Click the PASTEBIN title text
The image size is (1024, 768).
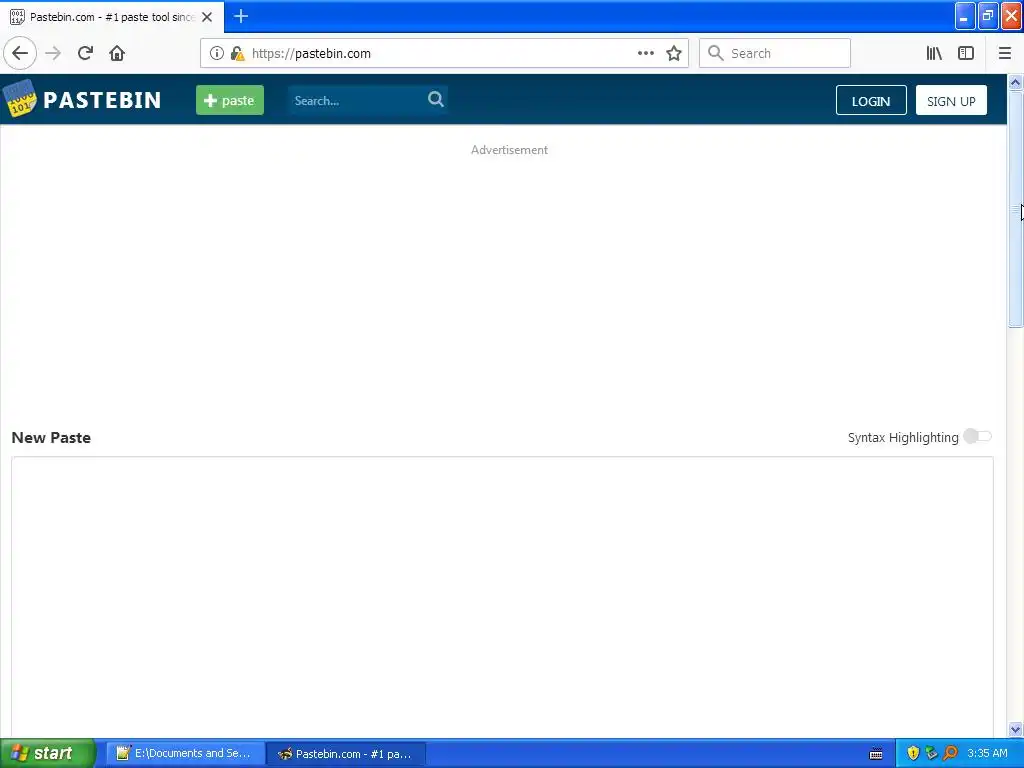pyautogui.click(x=102, y=100)
